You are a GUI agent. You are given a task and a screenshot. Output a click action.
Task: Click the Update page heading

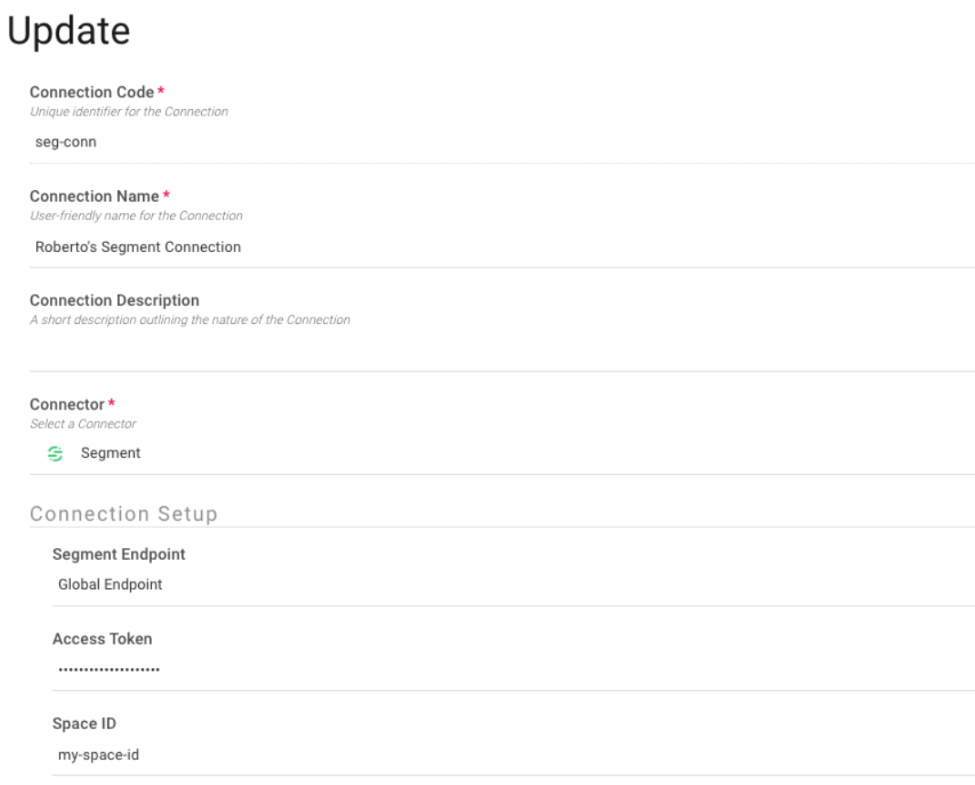(x=68, y=30)
